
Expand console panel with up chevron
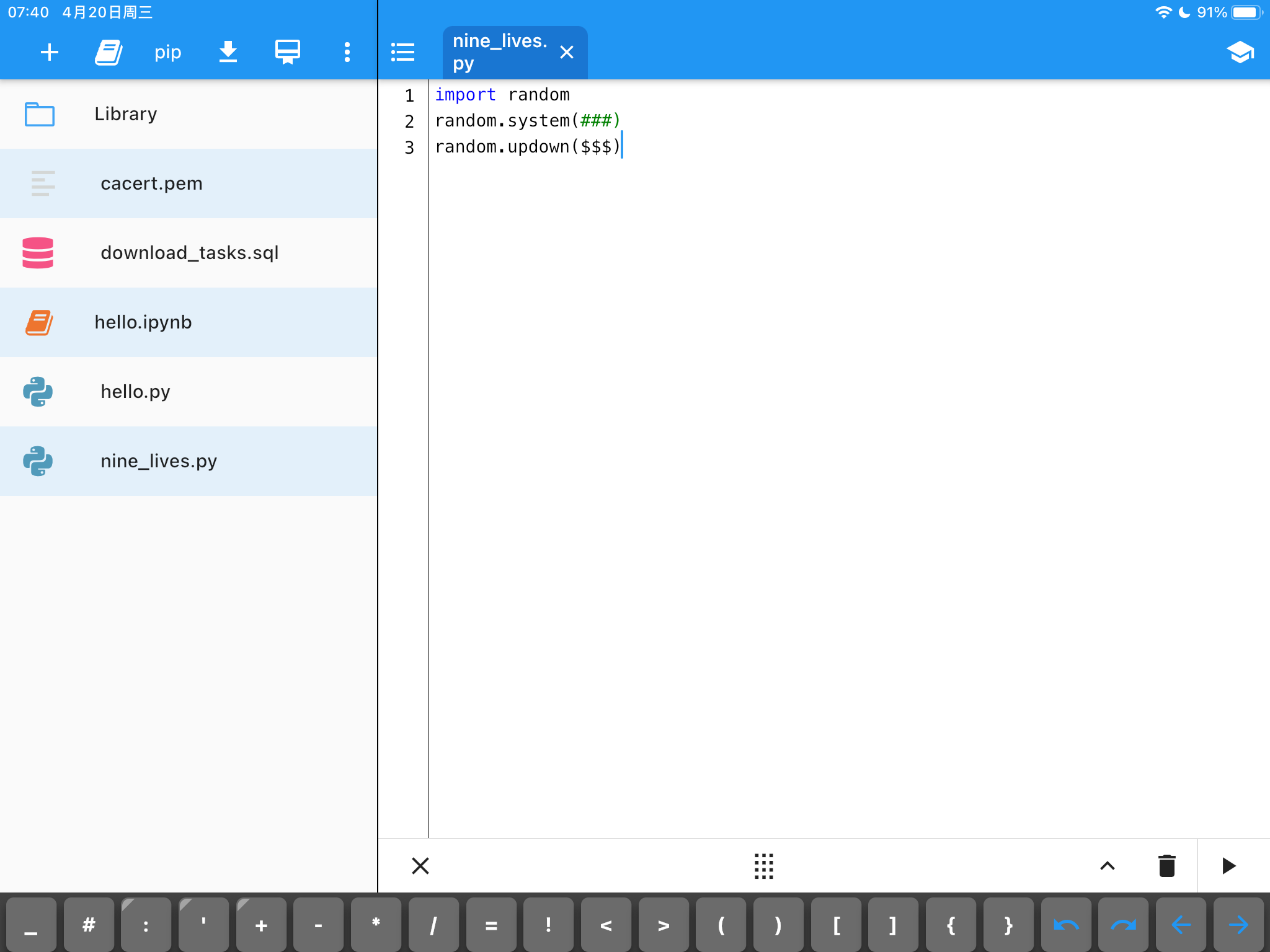click(x=1107, y=866)
